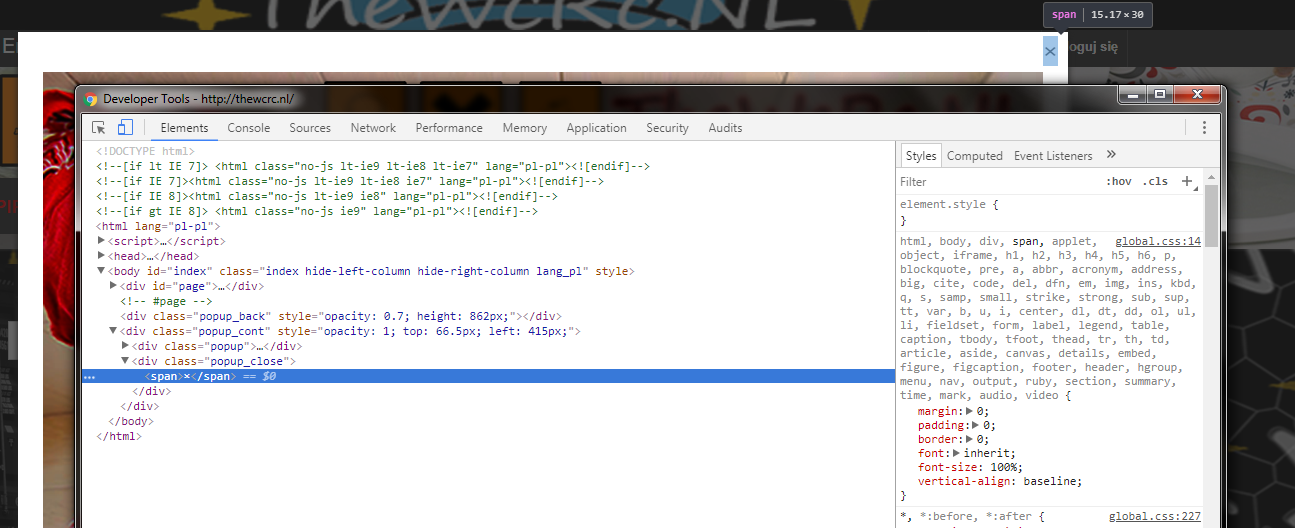Image resolution: width=1295 pixels, height=528 pixels.
Task: Show more Styles pane tabs chevron
Action: tap(1111, 155)
